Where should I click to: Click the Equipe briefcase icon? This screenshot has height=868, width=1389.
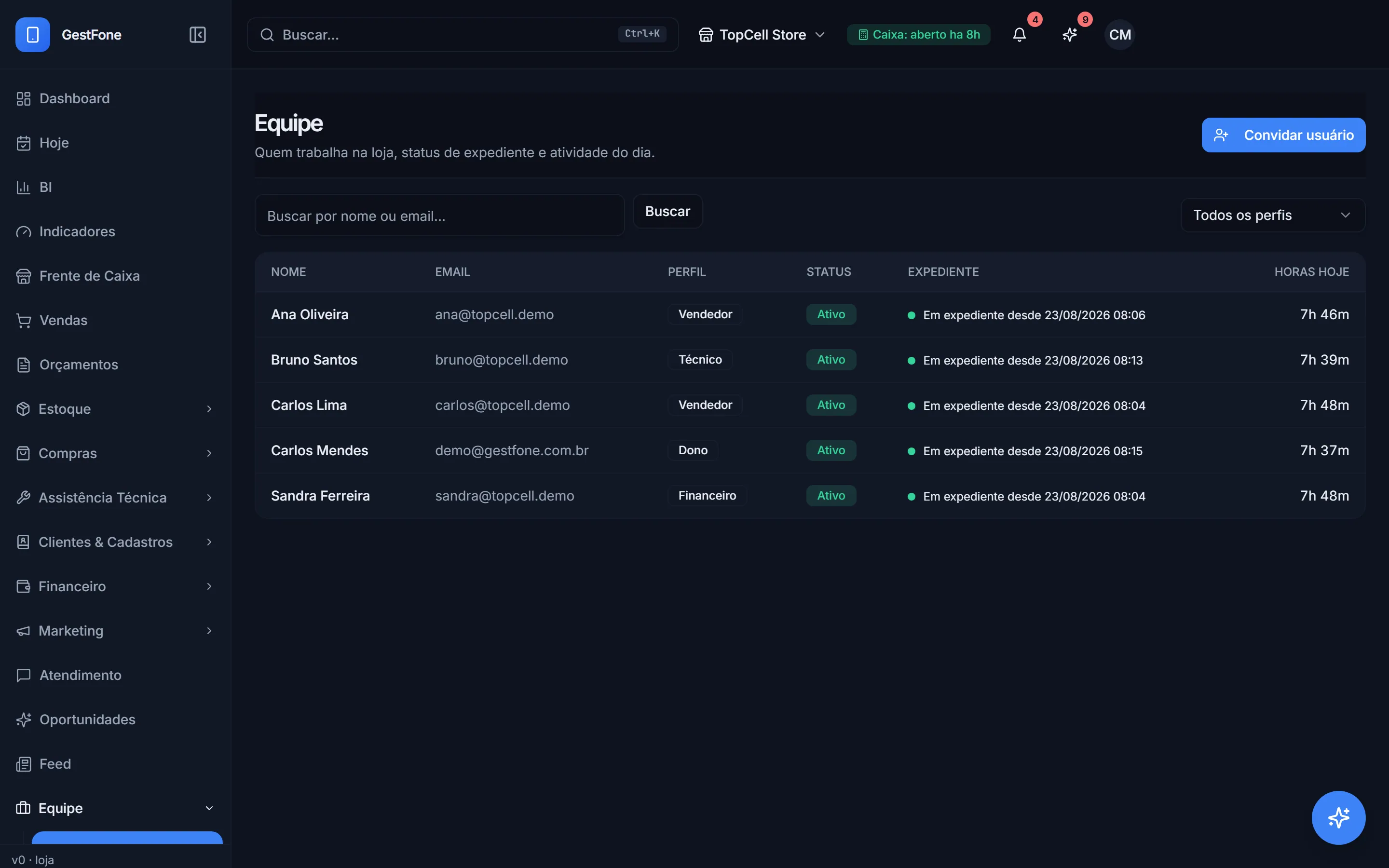pos(23,808)
